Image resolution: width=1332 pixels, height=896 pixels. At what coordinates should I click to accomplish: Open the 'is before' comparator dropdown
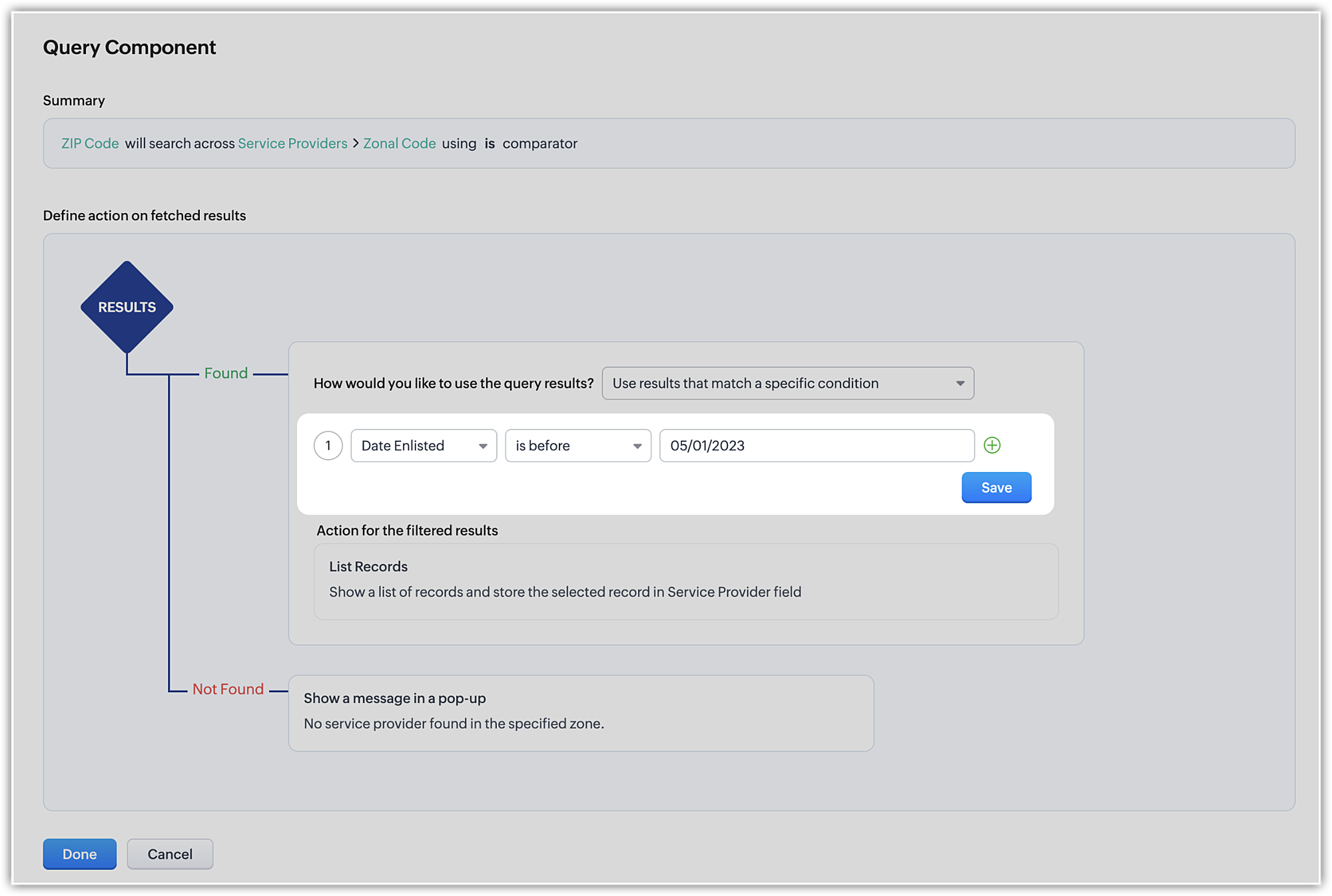(x=577, y=445)
